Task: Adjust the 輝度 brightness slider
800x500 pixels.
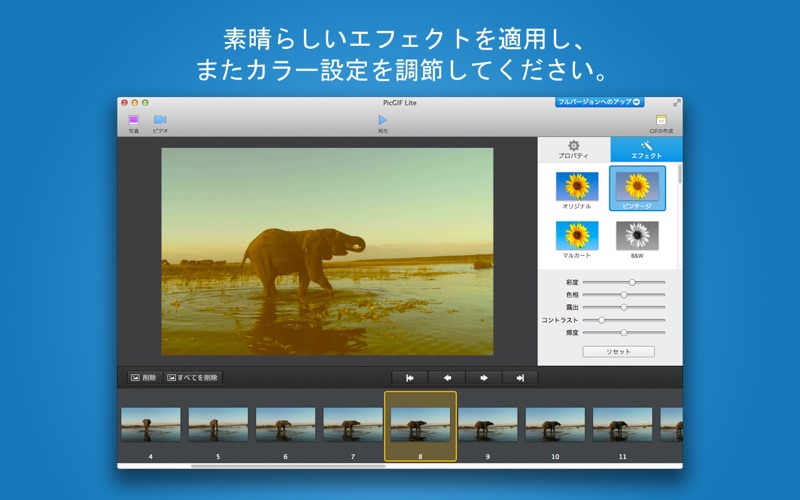Action: pos(624,333)
